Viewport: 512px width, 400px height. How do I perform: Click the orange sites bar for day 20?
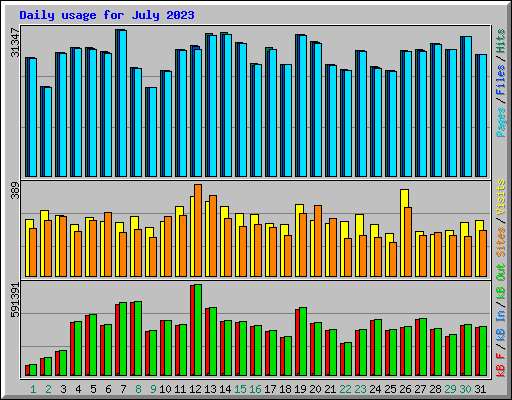click(318, 241)
